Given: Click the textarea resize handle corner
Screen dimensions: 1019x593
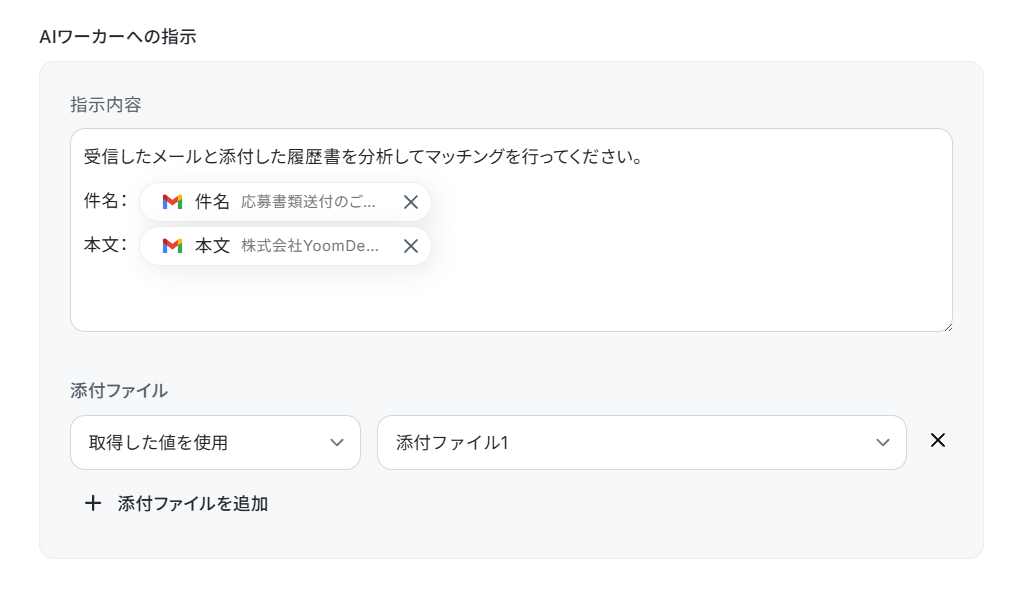Looking at the screenshot, I should [948, 327].
